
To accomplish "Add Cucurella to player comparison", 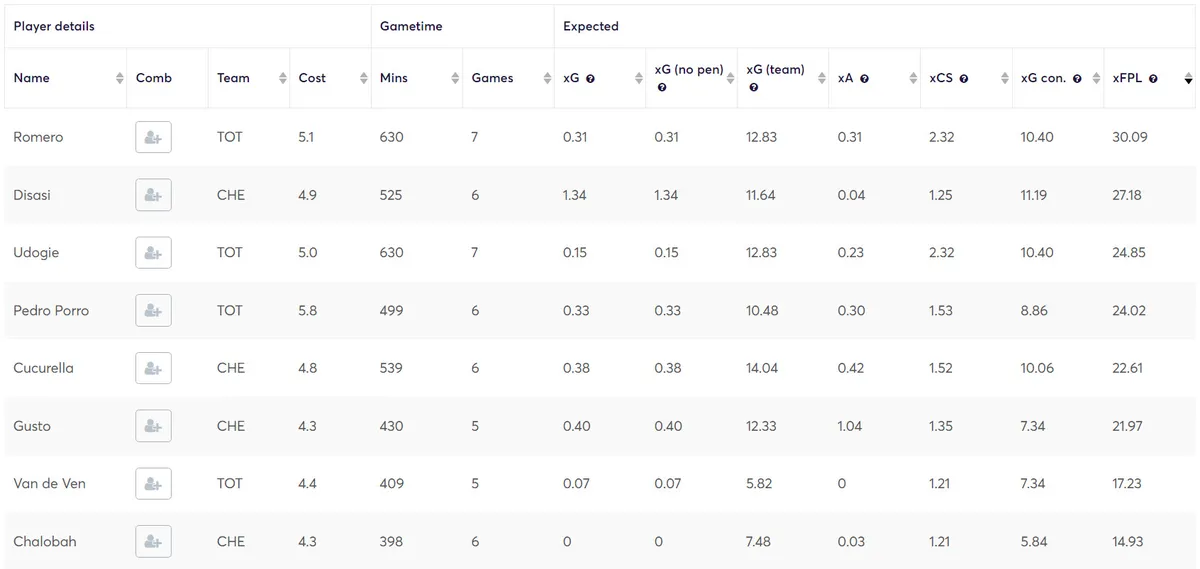I will point(153,368).
